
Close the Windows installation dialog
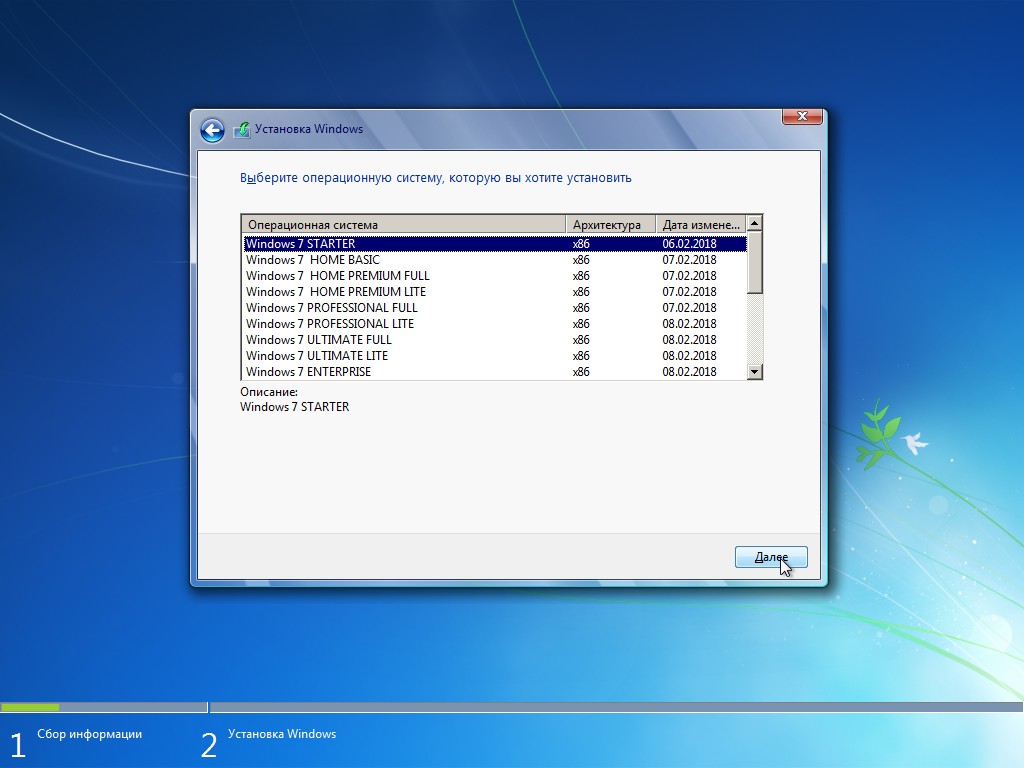(x=802, y=117)
